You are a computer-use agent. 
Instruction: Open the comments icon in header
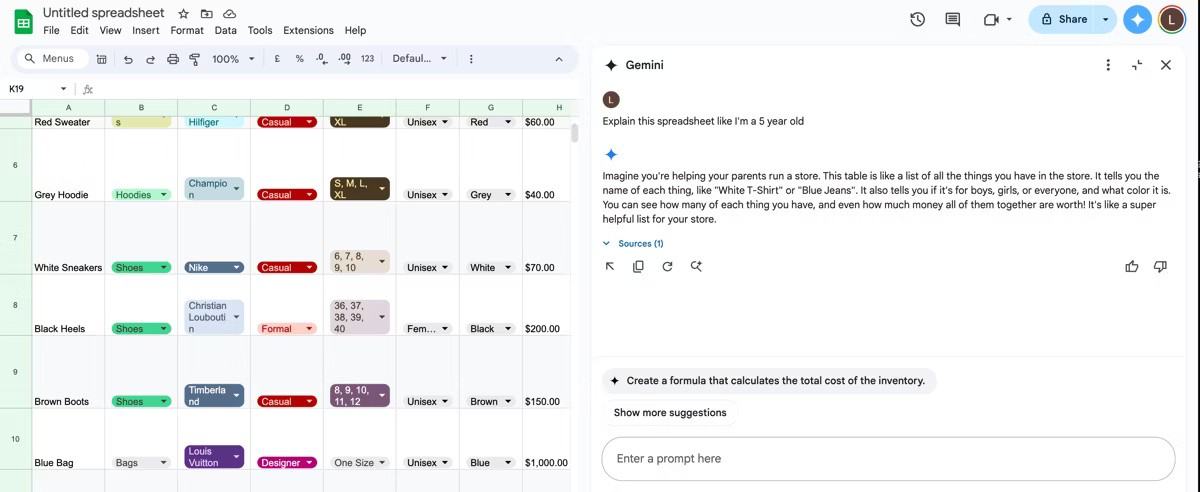pos(952,19)
